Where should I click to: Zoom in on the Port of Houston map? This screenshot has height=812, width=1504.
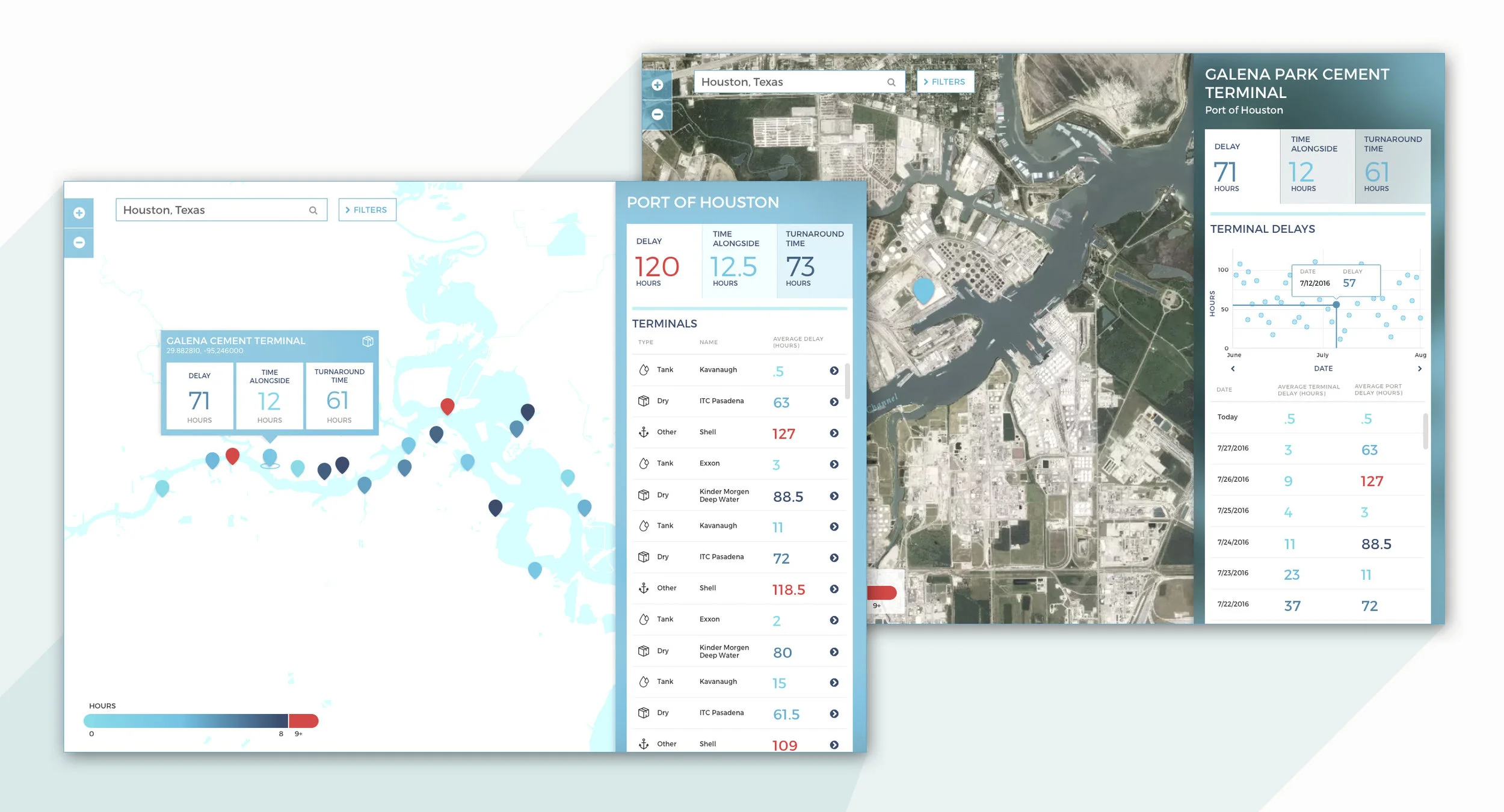(79, 213)
